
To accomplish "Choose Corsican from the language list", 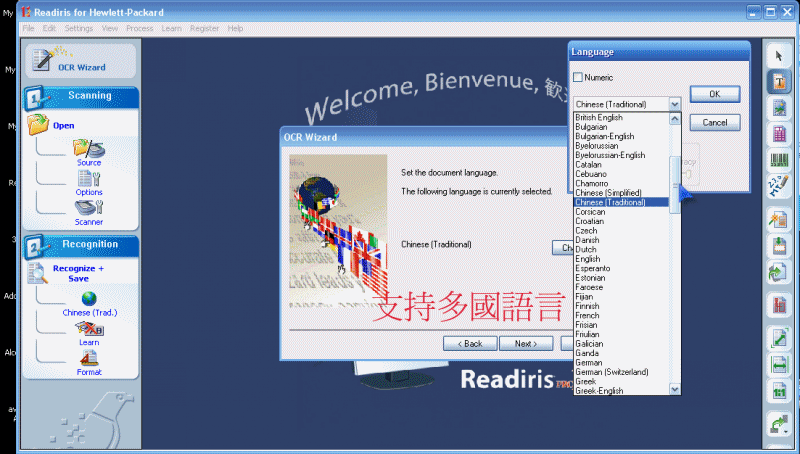I will coord(621,212).
